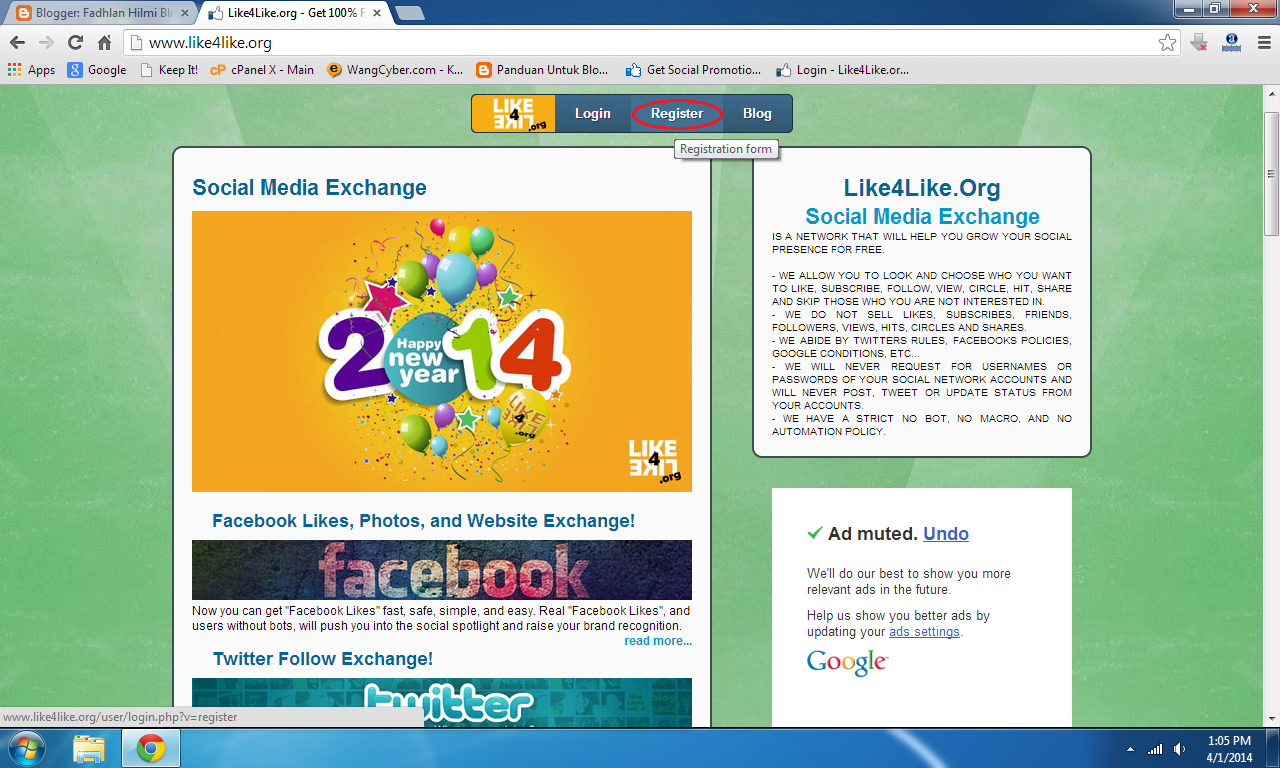1280x768 pixels.
Task: Go back with the browser back arrow
Action: (17, 43)
